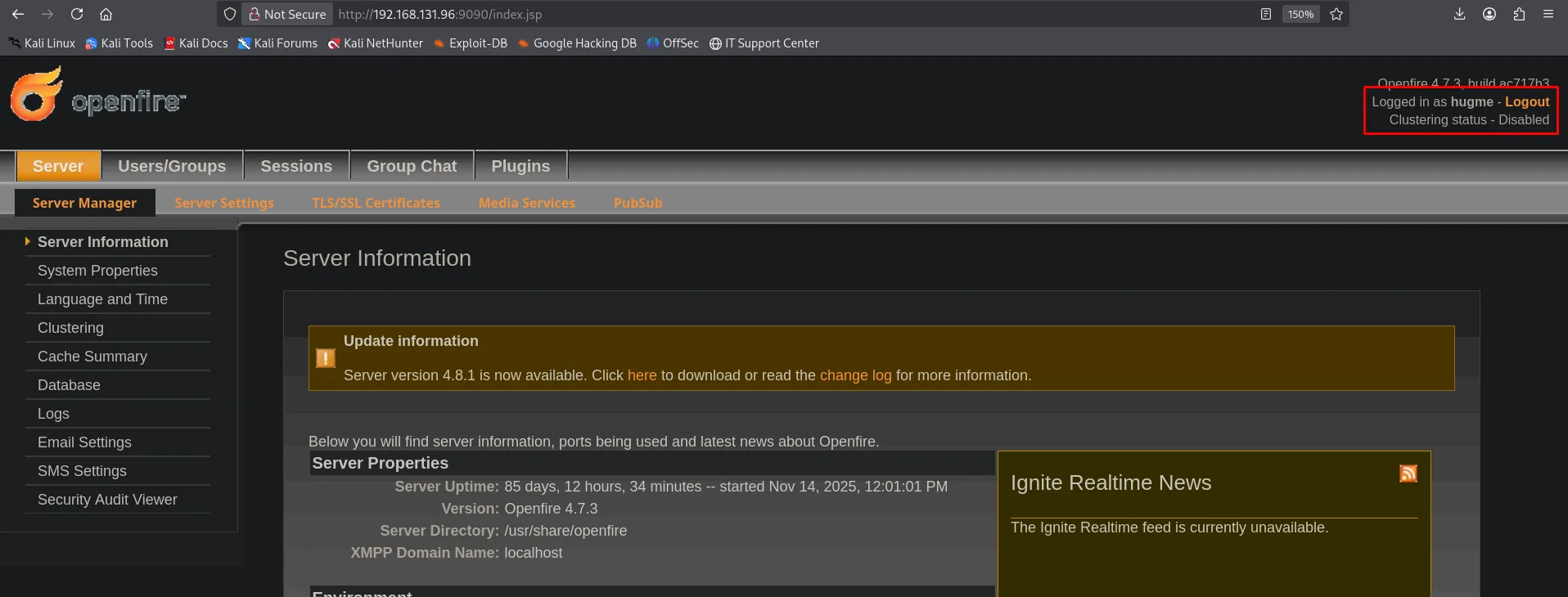Open the IT Support Center bookmark
This screenshot has height=597, width=1568.
click(x=764, y=43)
